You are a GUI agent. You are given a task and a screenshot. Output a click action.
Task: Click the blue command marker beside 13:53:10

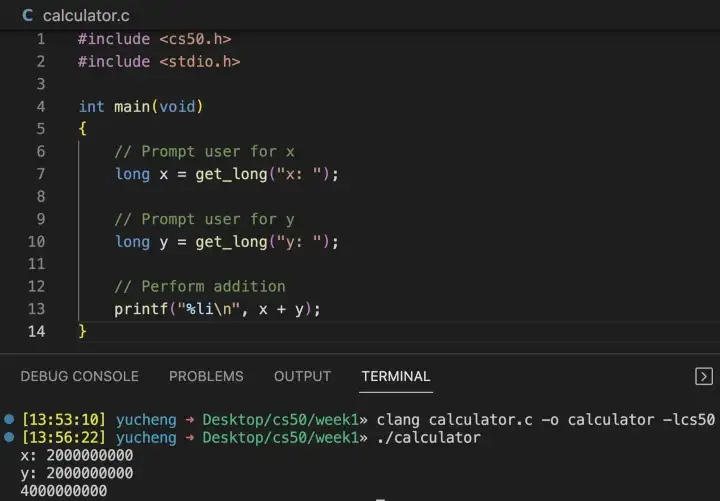tap(9, 419)
